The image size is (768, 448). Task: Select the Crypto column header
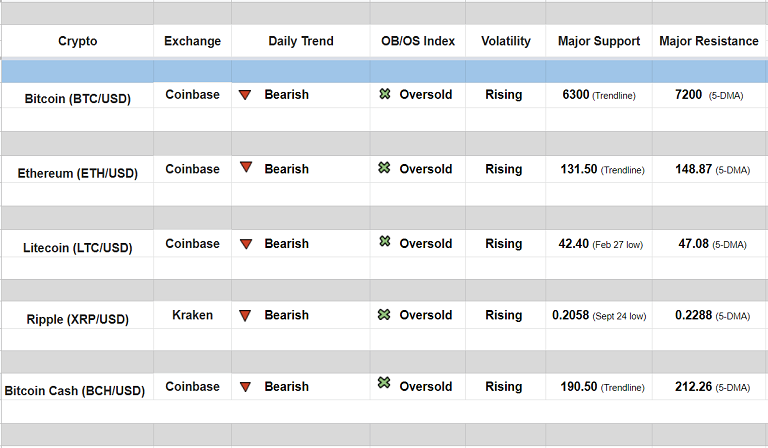click(x=78, y=41)
